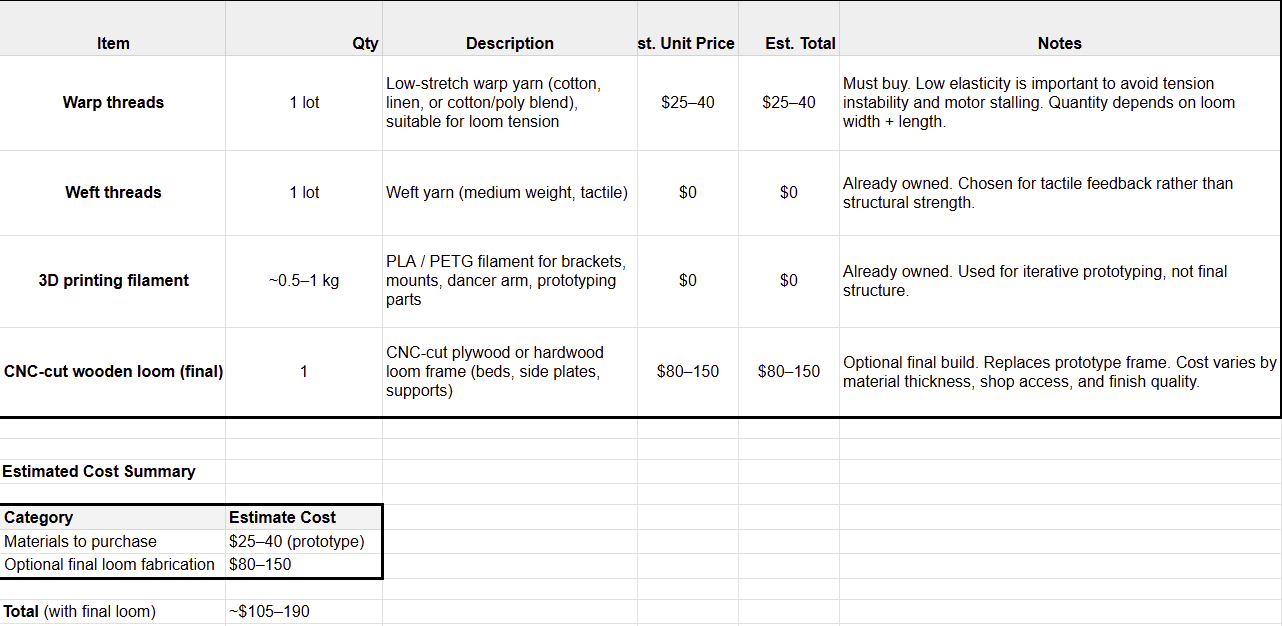
Task: Select the Warp threads item cell
Action: [113, 102]
